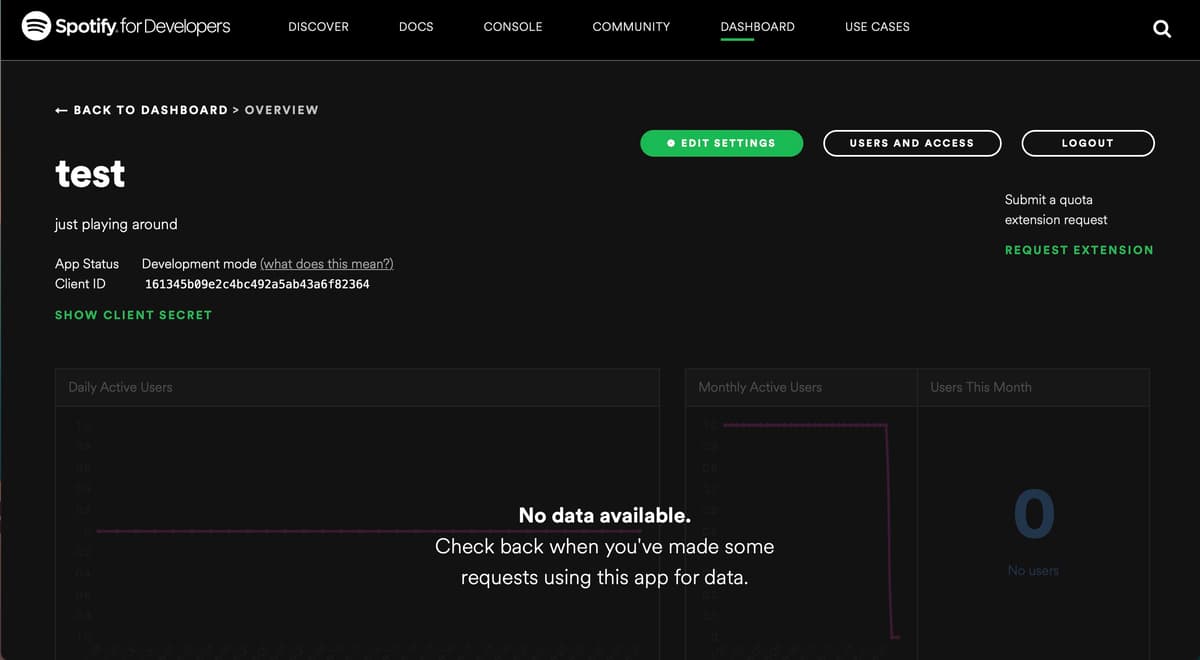Reveal the client secret
The width and height of the screenshot is (1200, 660).
(133, 315)
